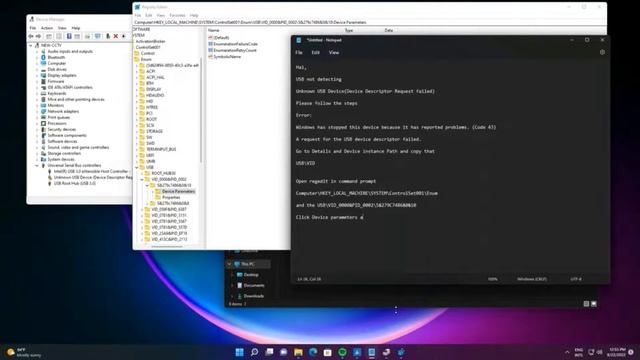Select Display adapters in Device Manager

pos(62,76)
